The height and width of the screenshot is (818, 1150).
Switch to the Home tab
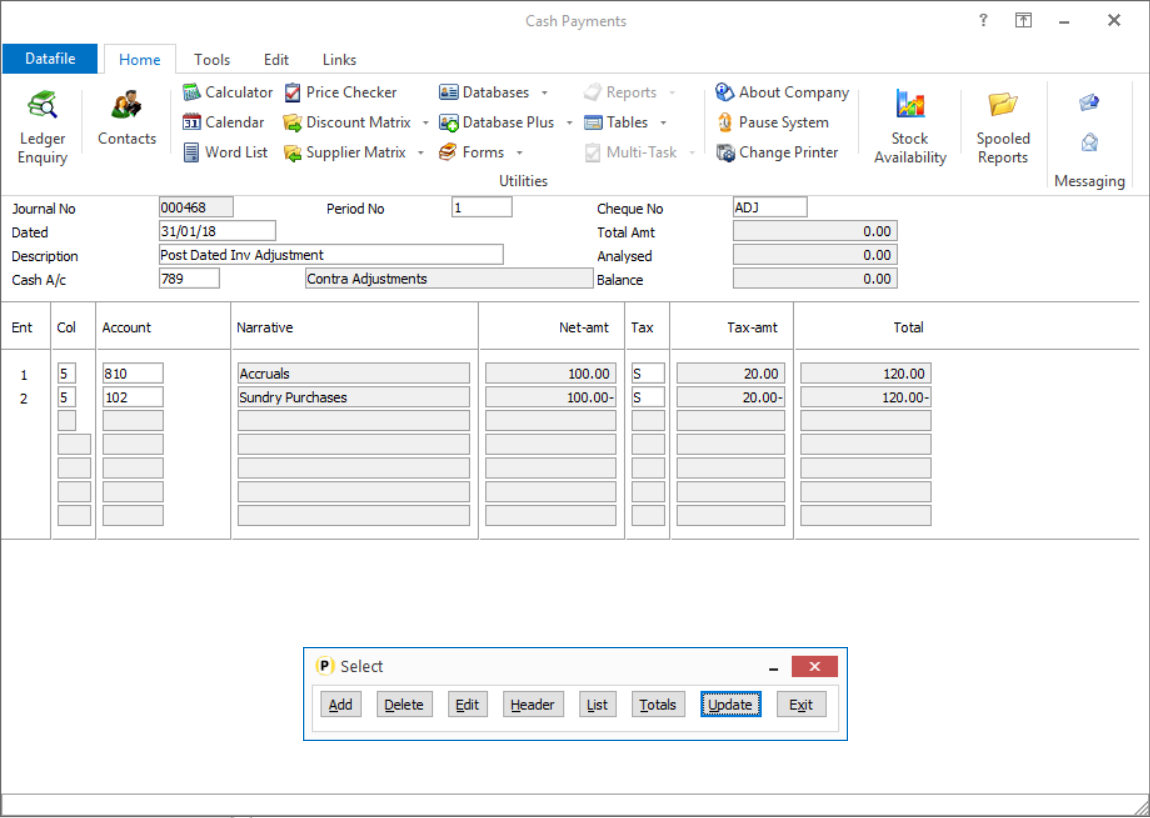(139, 59)
